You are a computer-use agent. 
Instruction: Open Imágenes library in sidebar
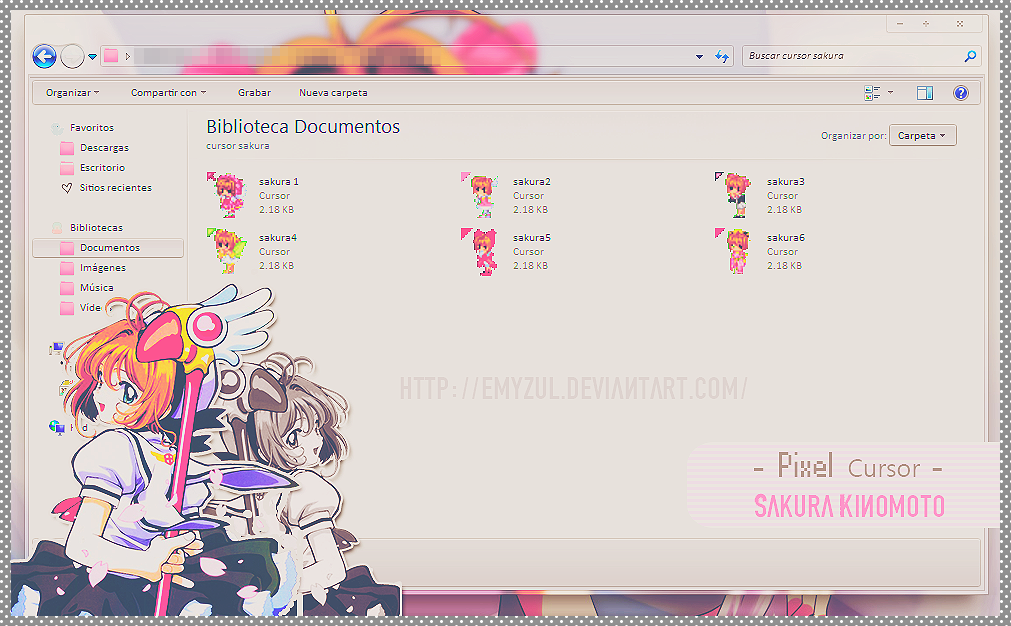(103, 268)
